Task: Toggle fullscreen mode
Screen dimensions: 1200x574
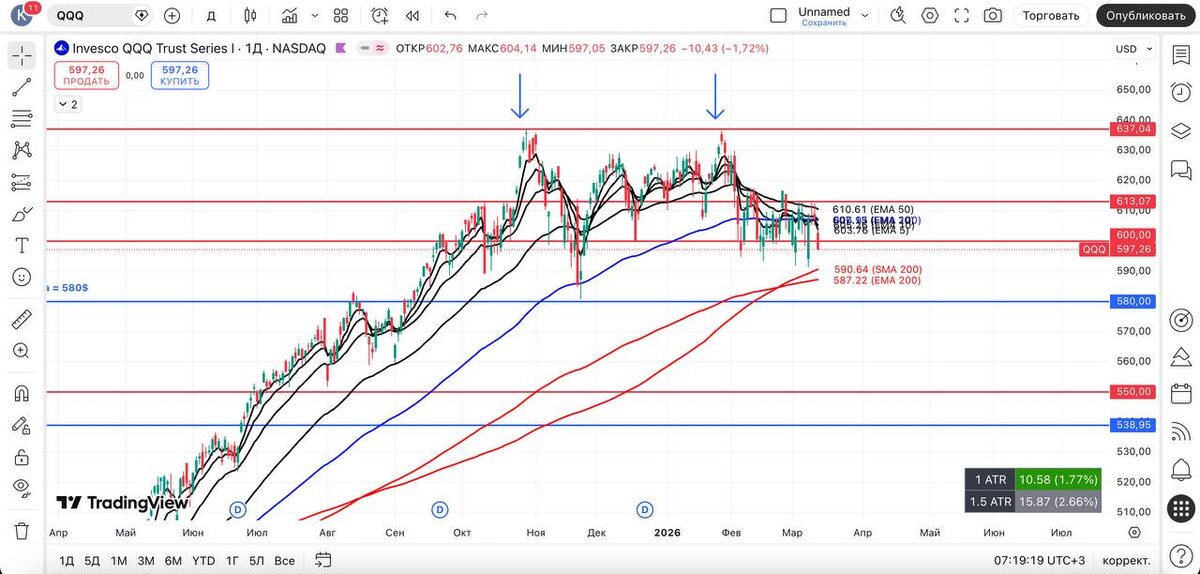Action: pos(961,15)
